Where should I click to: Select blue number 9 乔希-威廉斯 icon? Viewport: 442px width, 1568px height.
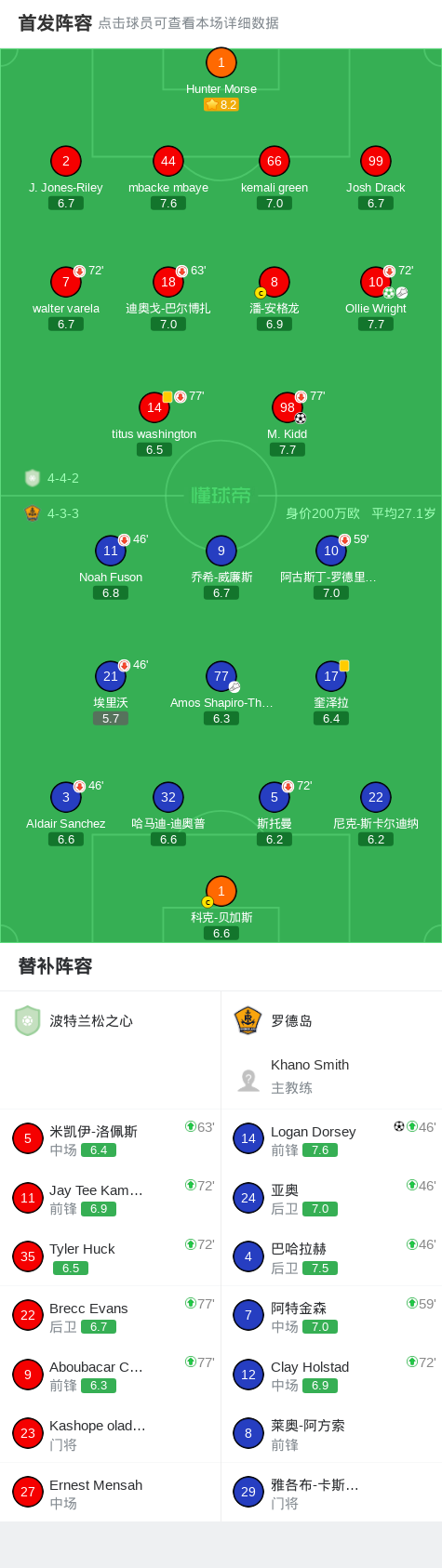(x=221, y=551)
